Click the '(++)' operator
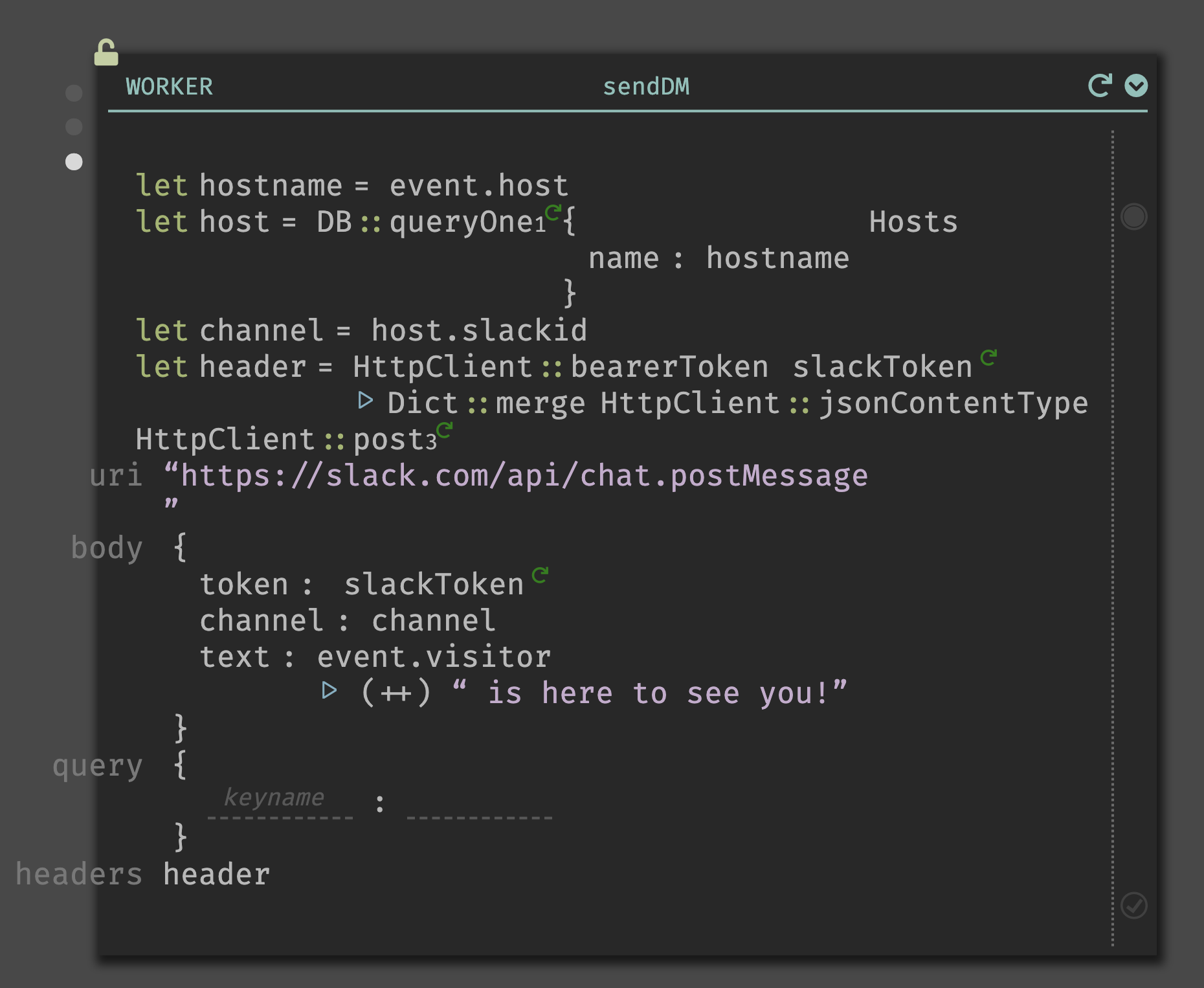 (x=396, y=693)
